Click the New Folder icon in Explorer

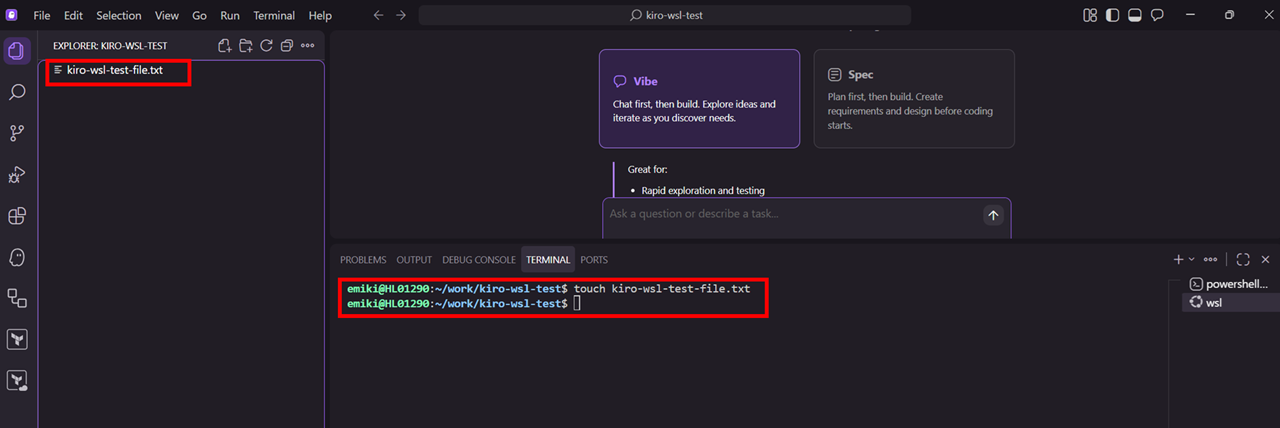(x=246, y=46)
